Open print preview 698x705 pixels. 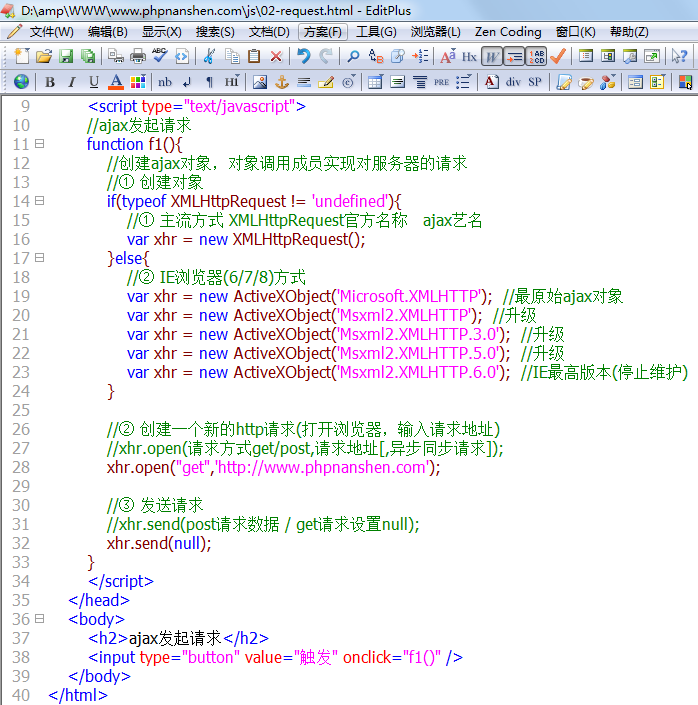point(116,56)
